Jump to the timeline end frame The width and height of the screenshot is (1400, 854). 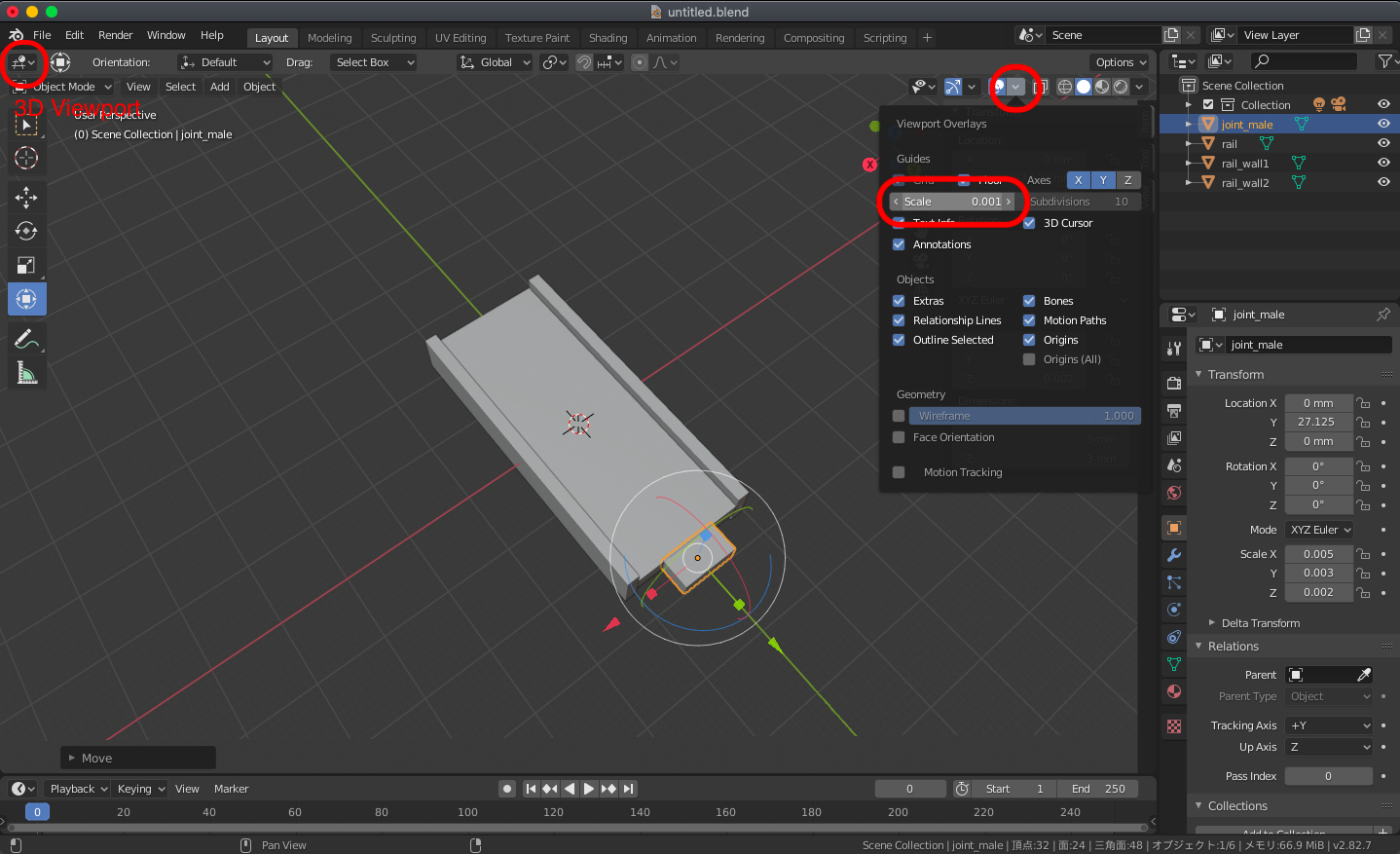coord(629,789)
